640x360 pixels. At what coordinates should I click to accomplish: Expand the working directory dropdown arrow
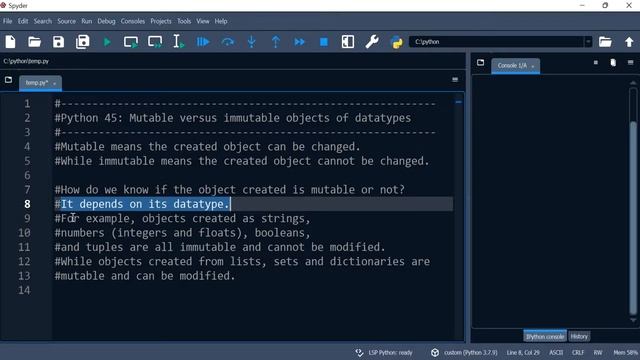click(588, 42)
